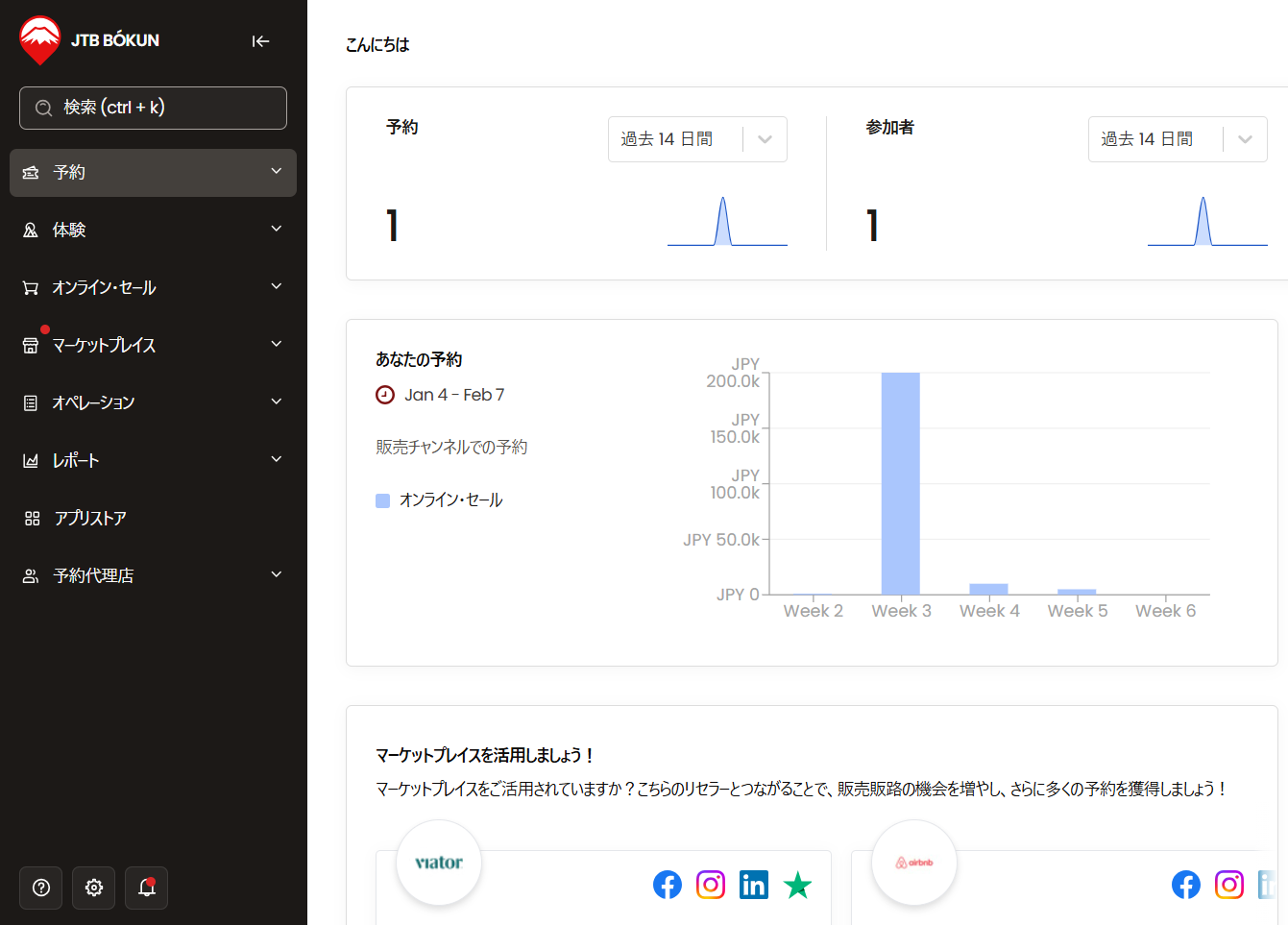
Task: Click Viator's Facebook icon
Action: pos(668,885)
